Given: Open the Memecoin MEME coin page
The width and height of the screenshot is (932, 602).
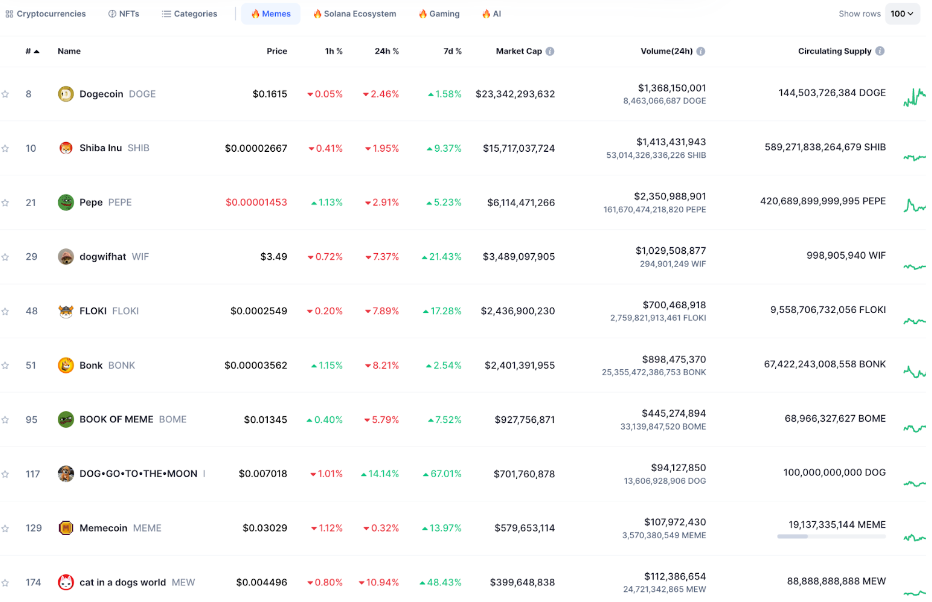Looking at the screenshot, I should (120, 528).
